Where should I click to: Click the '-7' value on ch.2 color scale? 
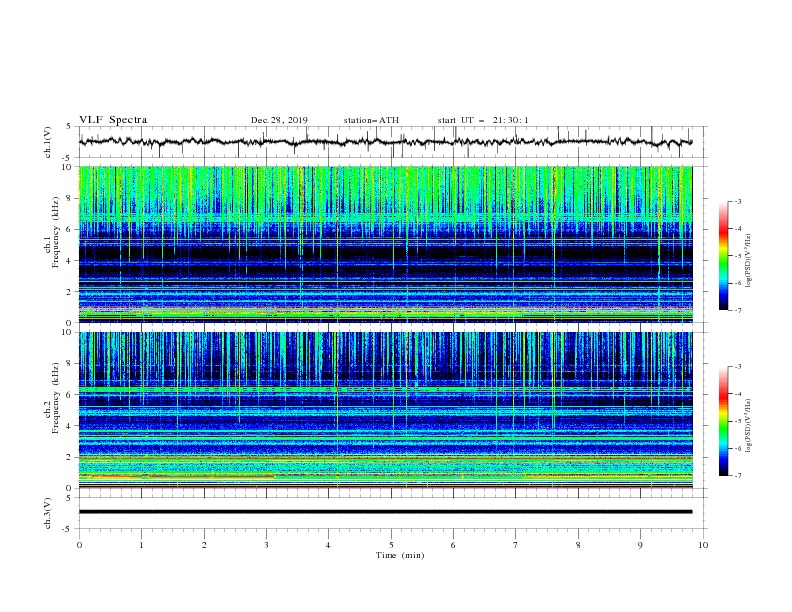pyautogui.click(x=737, y=475)
